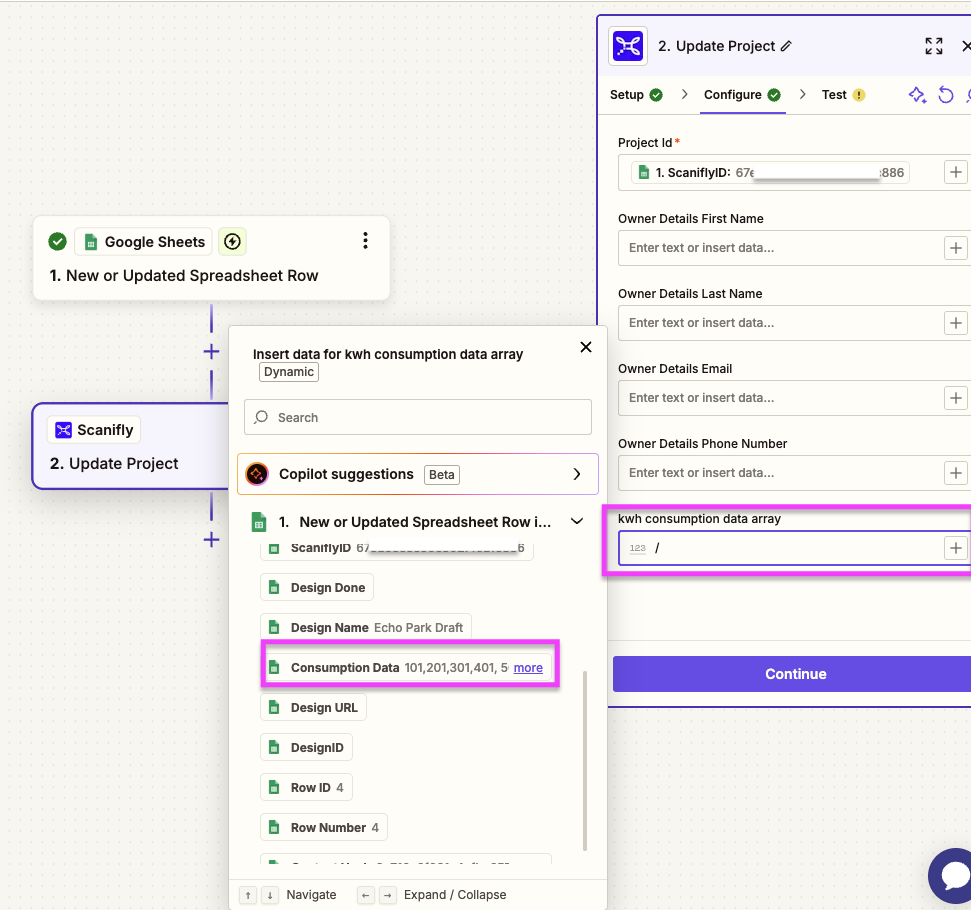Viewport: 971px width, 910px height.
Task: Select the ScaniflyID field in the data list
Action: [397, 549]
